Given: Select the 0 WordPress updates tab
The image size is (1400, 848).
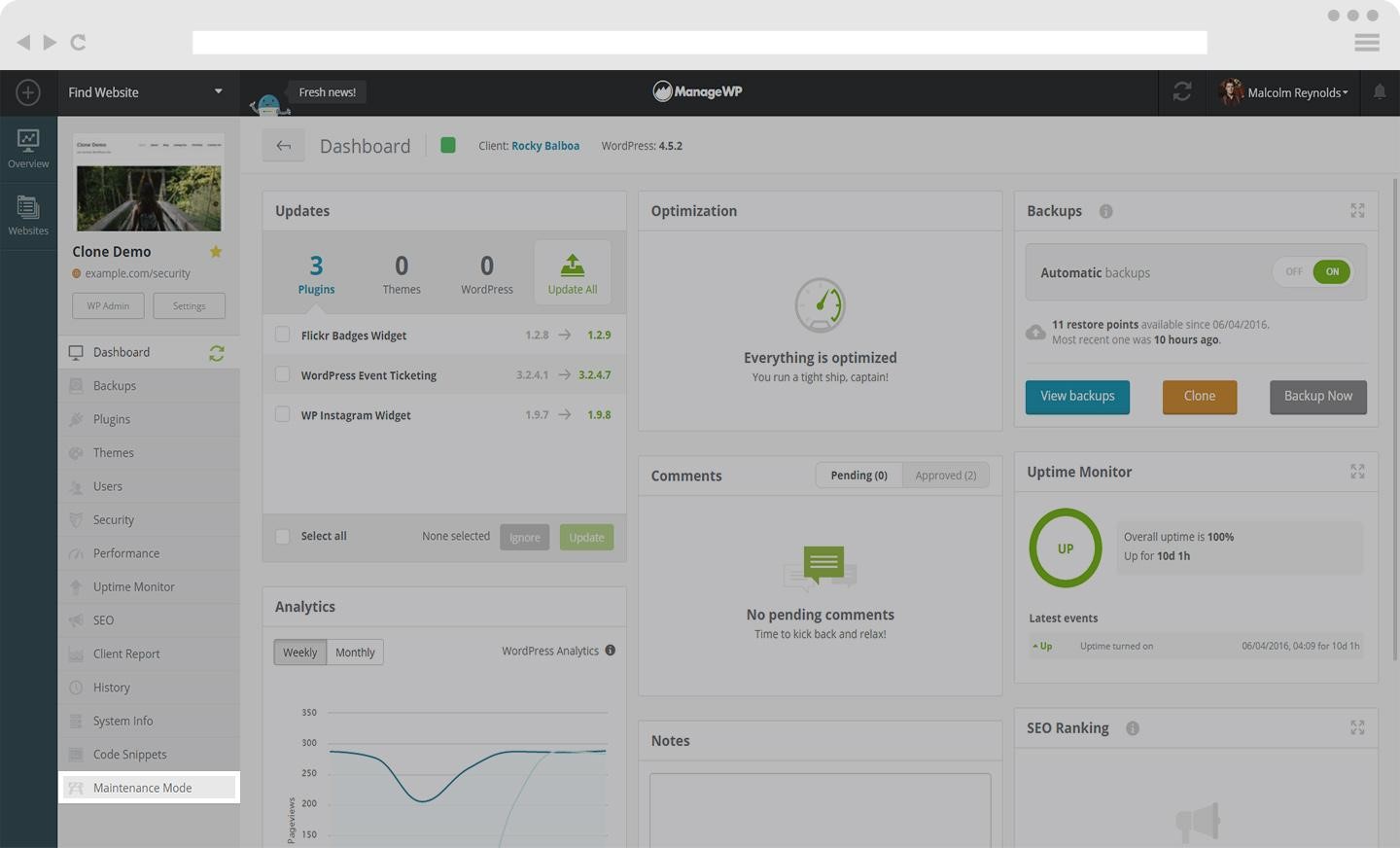Looking at the screenshot, I should [x=487, y=273].
